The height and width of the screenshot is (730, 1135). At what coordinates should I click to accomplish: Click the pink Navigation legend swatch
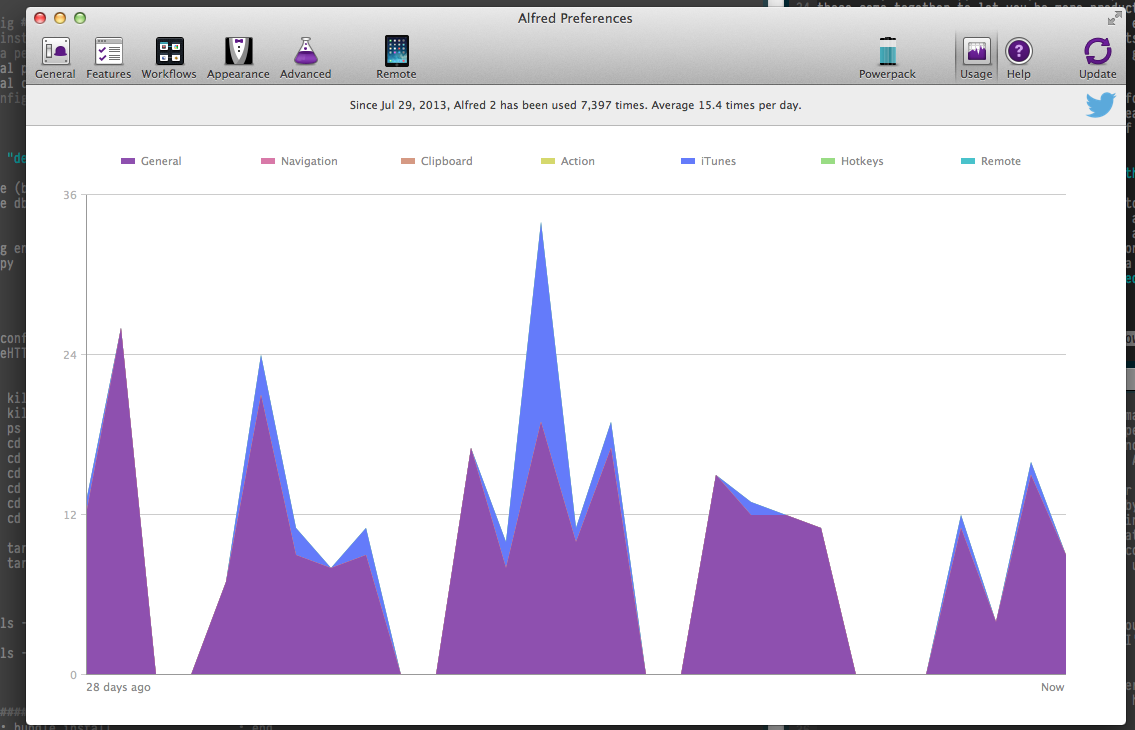[268, 161]
